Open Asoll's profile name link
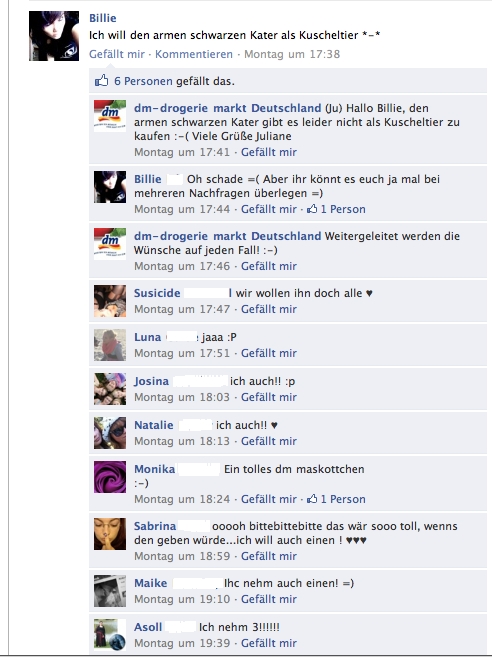 (148, 627)
